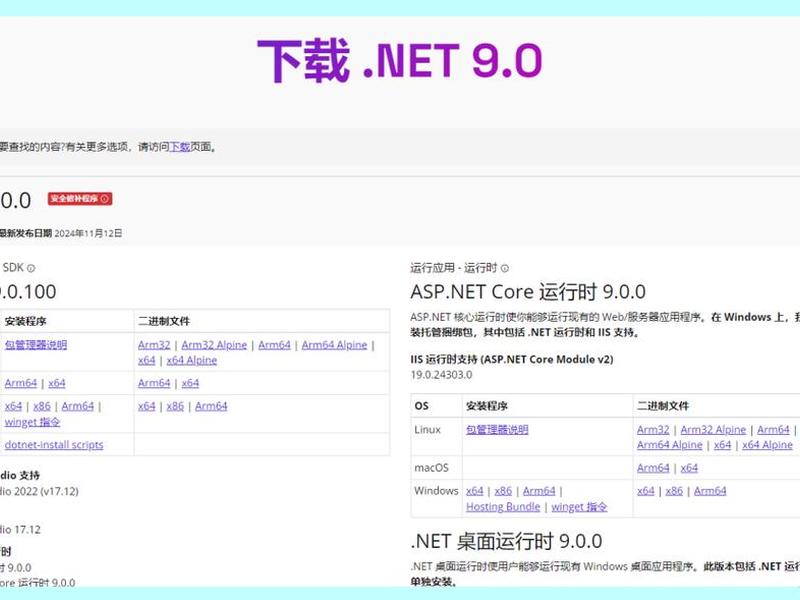Download ASP.NET Core Windows x64 binary
Viewport: 800px width, 600px height.
point(645,491)
